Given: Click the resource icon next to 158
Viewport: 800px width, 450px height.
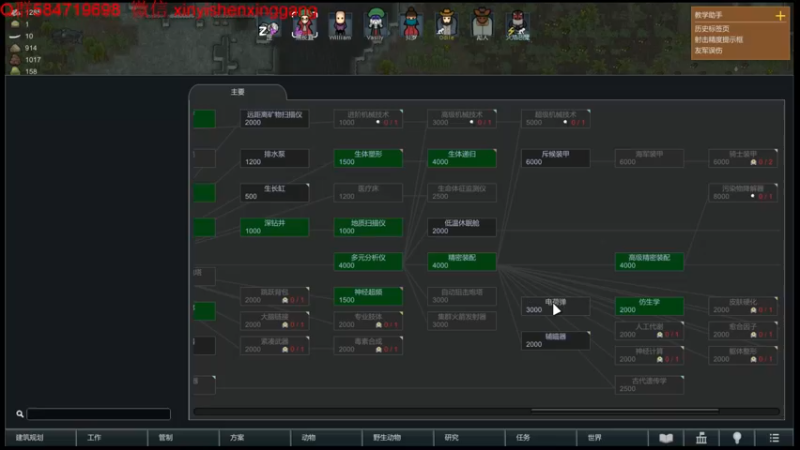Looking at the screenshot, I should pyautogui.click(x=15, y=71).
